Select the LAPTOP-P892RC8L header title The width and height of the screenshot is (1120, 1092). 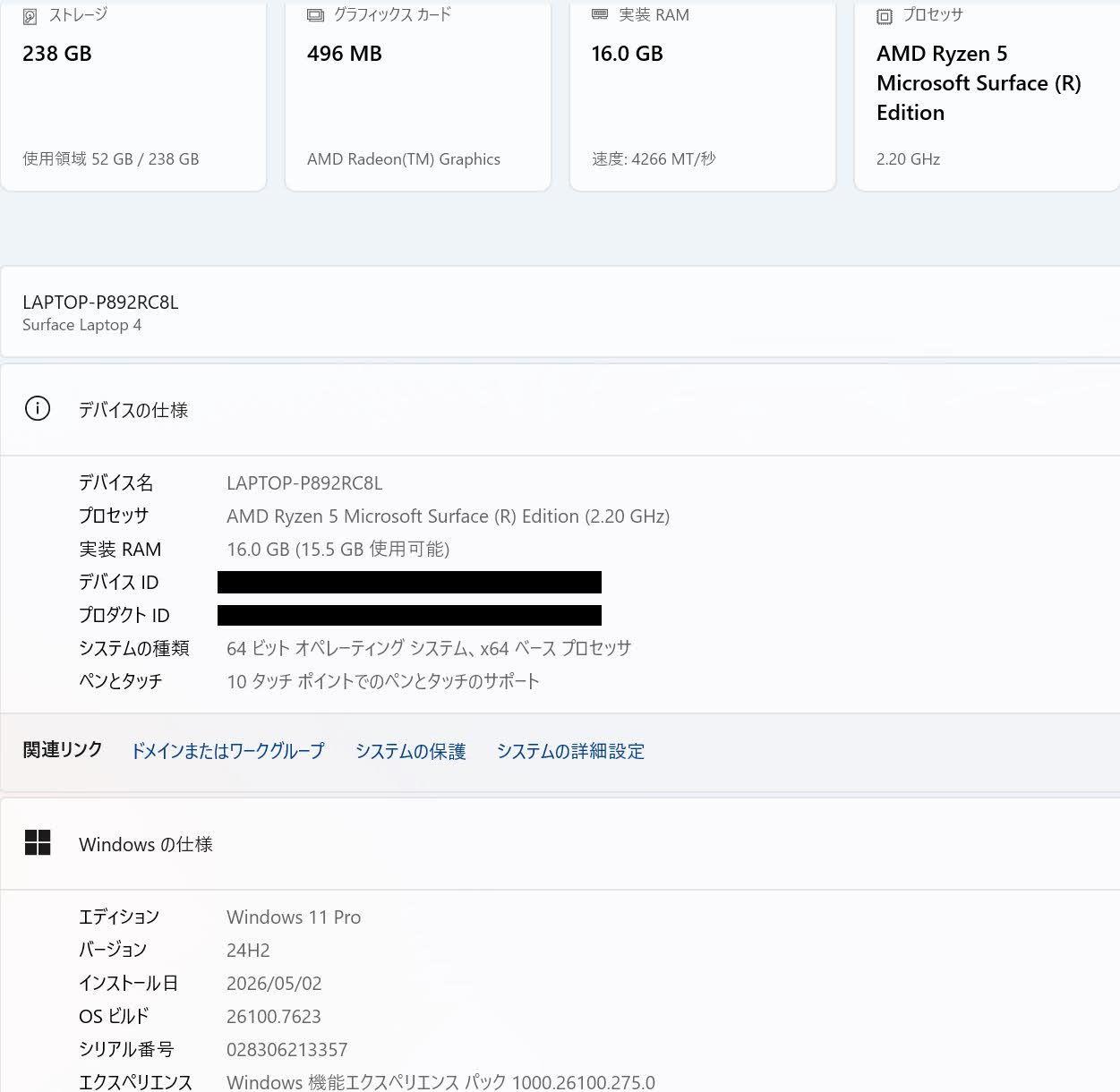100,303
